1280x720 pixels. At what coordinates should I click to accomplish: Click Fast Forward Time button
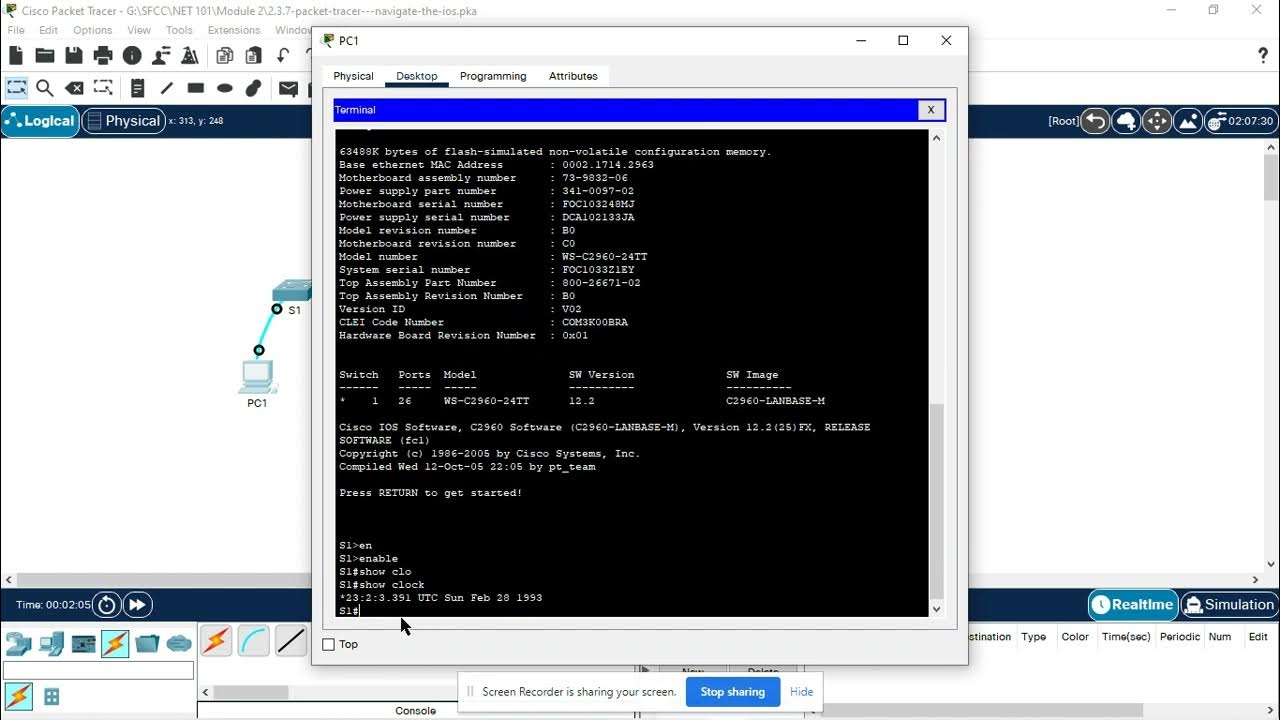coord(137,604)
